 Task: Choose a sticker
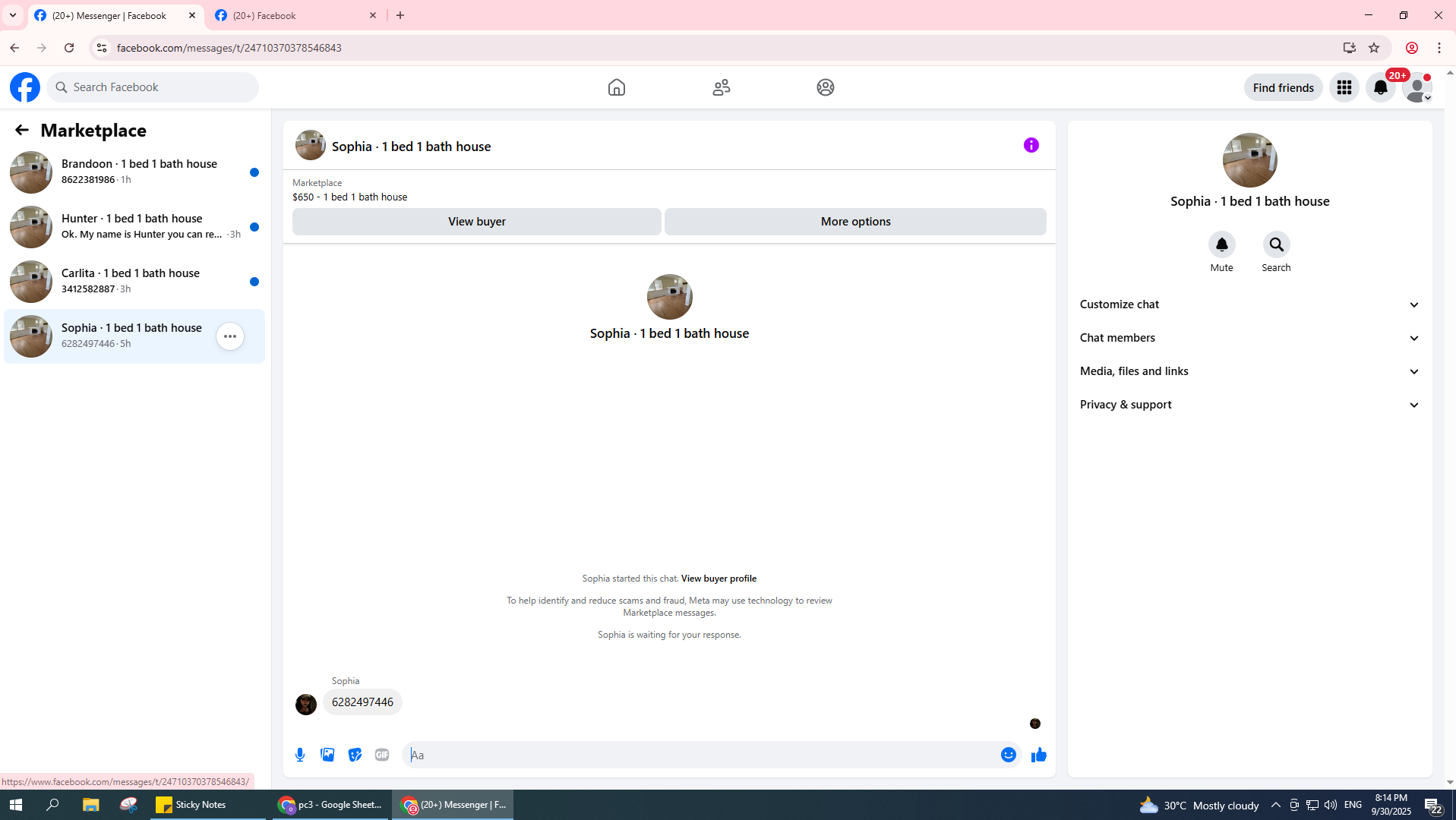point(355,755)
